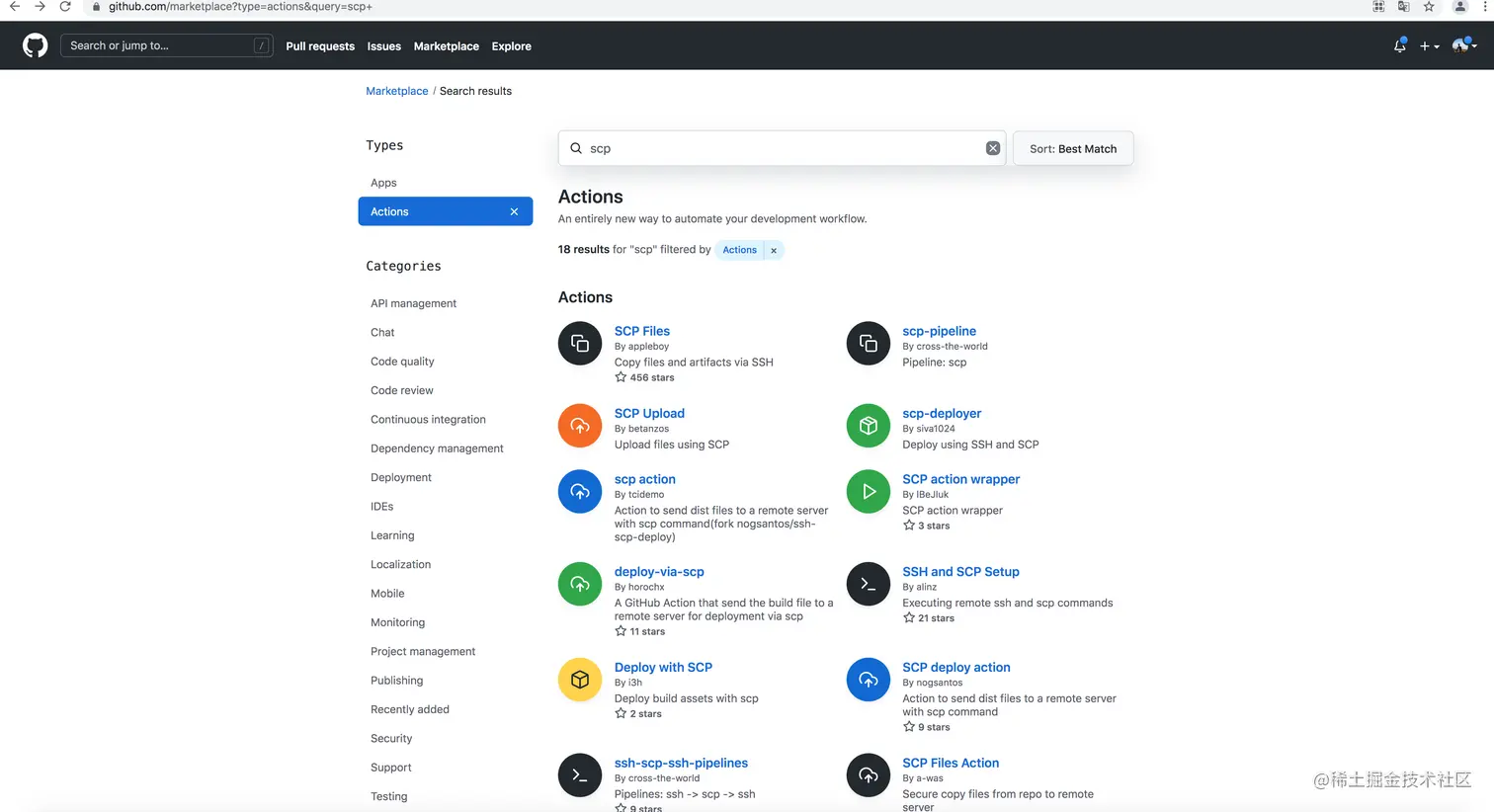
Task: Open the deploy-via-scp link
Action: [x=659, y=571]
